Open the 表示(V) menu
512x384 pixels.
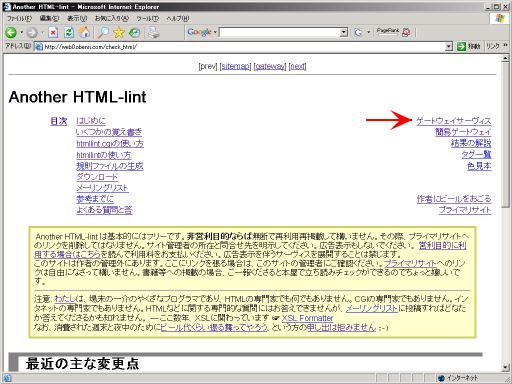pos(77,18)
